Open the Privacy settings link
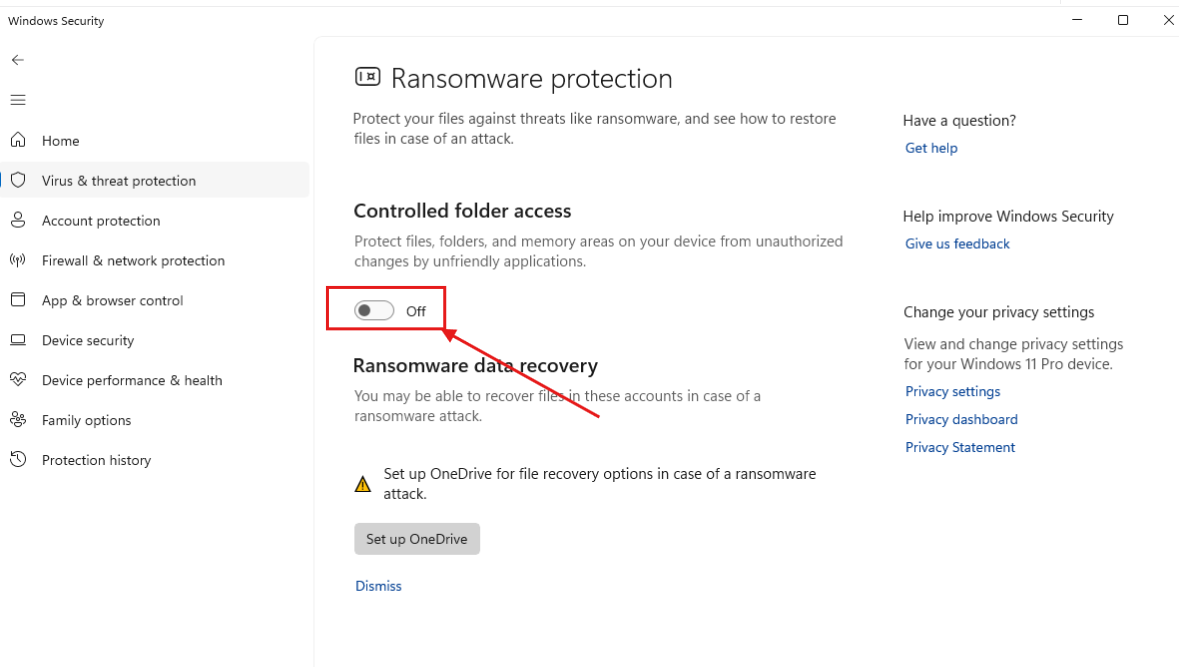 [x=952, y=392]
